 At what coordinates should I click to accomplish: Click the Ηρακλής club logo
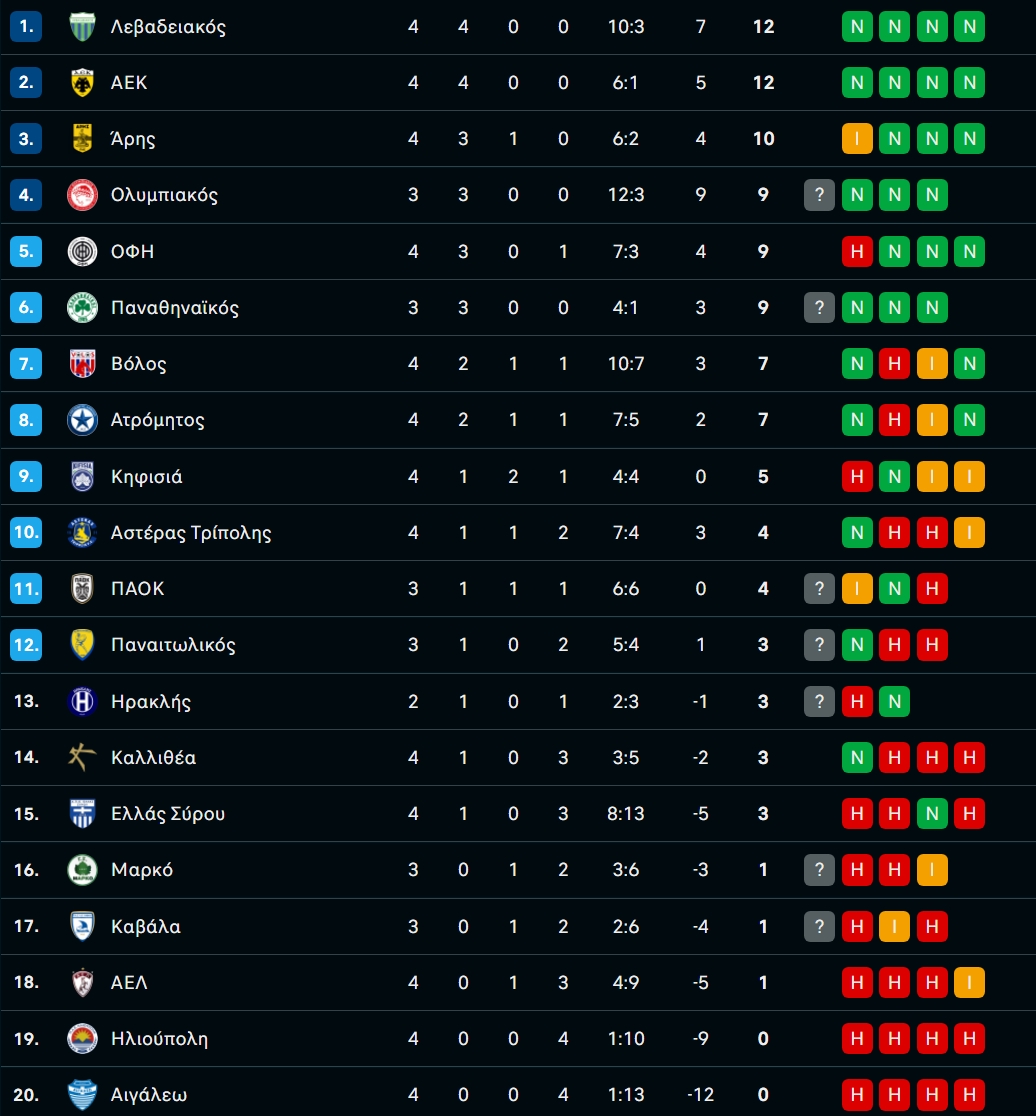[x=82, y=701]
